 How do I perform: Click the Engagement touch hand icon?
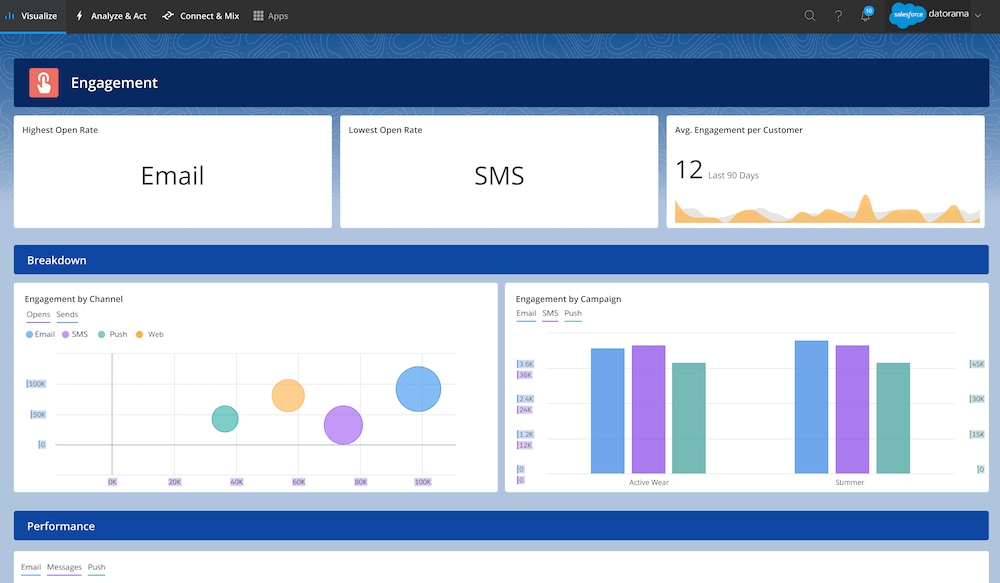tap(44, 83)
